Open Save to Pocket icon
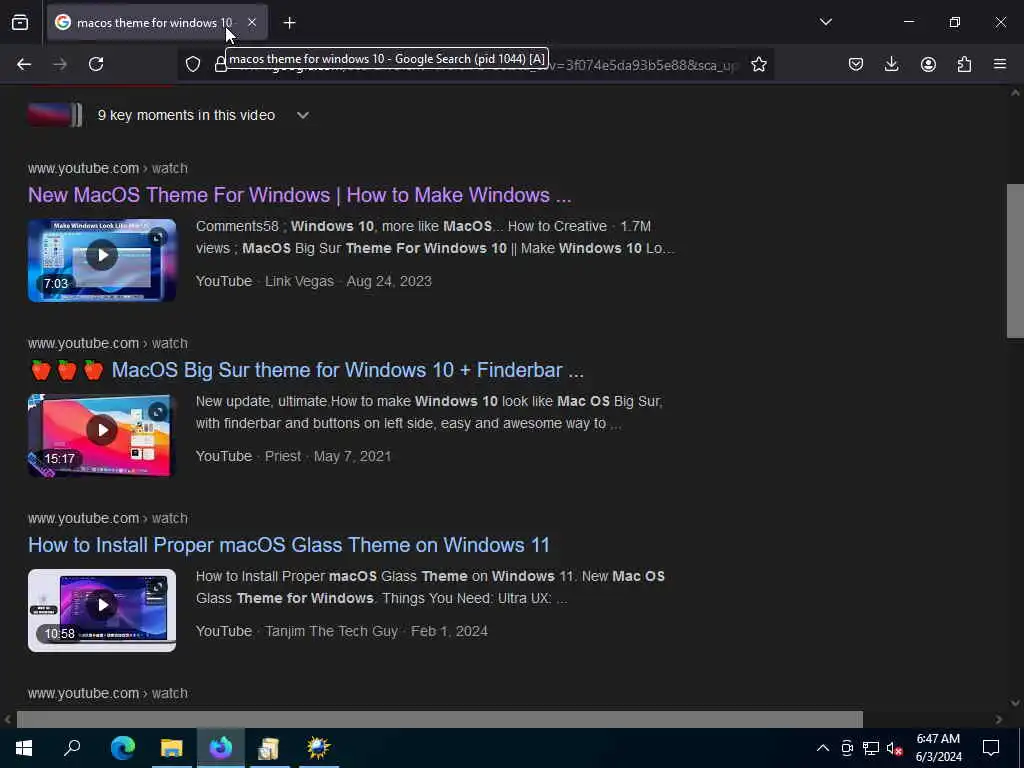This screenshot has height=768, width=1024. tap(856, 64)
